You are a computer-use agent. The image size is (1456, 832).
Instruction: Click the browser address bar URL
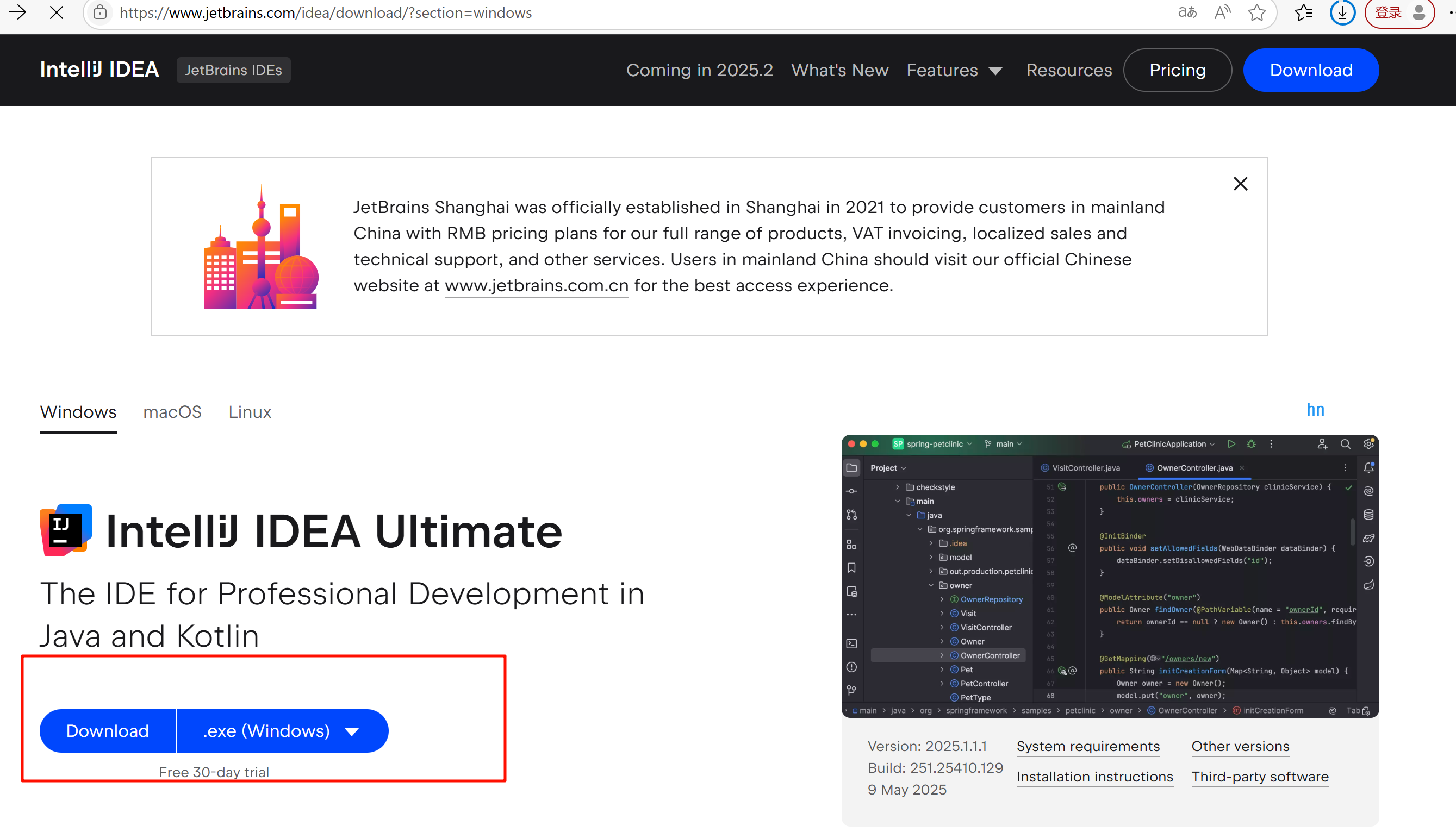[x=326, y=12]
